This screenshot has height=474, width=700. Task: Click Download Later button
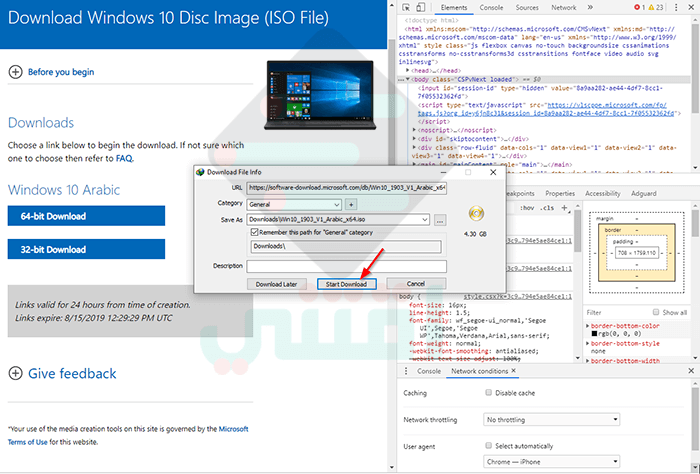pyautogui.click(x=277, y=284)
